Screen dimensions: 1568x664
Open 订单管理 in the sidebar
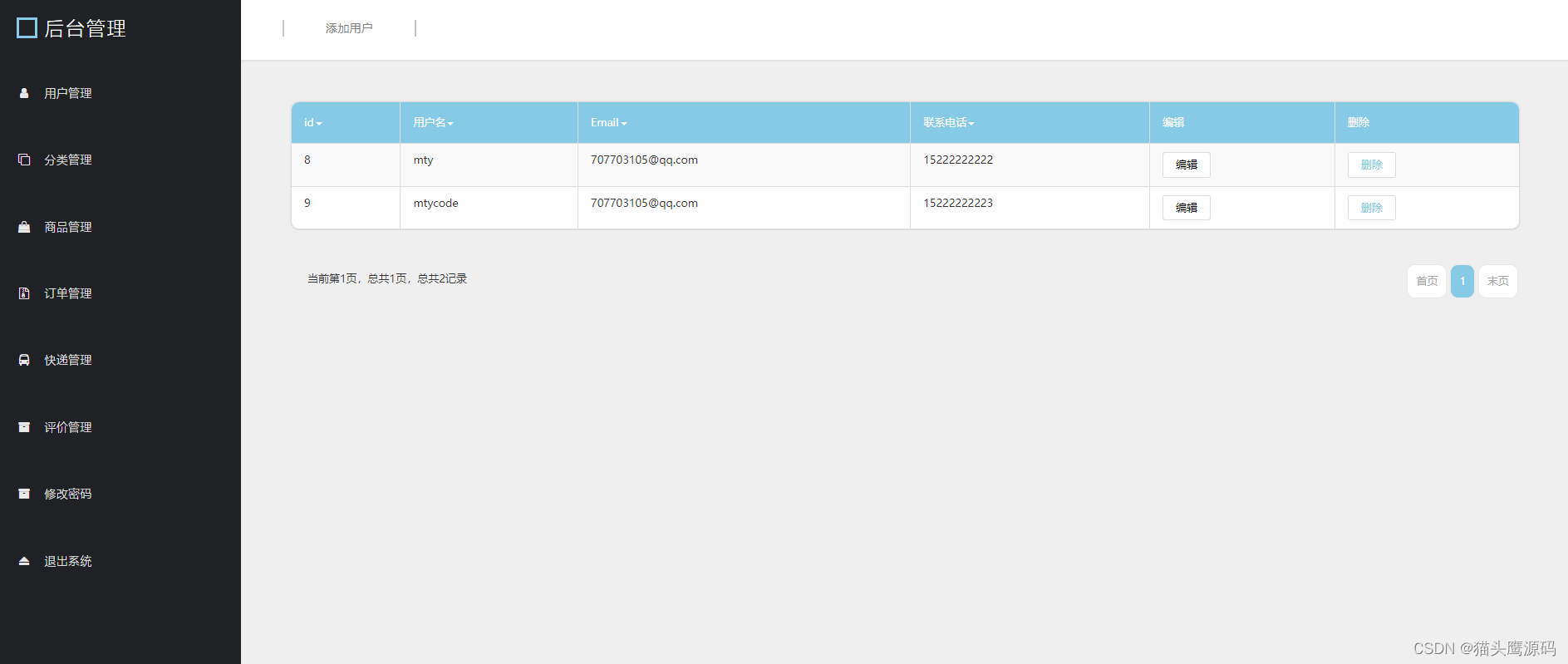pyautogui.click(x=68, y=293)
